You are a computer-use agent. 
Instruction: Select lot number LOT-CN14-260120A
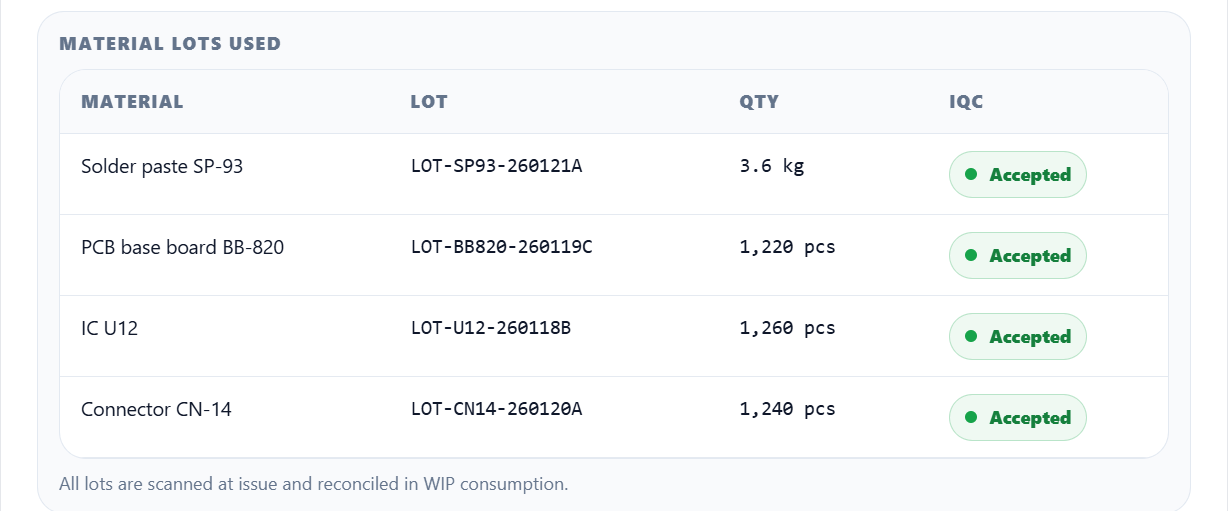[496, 409]
